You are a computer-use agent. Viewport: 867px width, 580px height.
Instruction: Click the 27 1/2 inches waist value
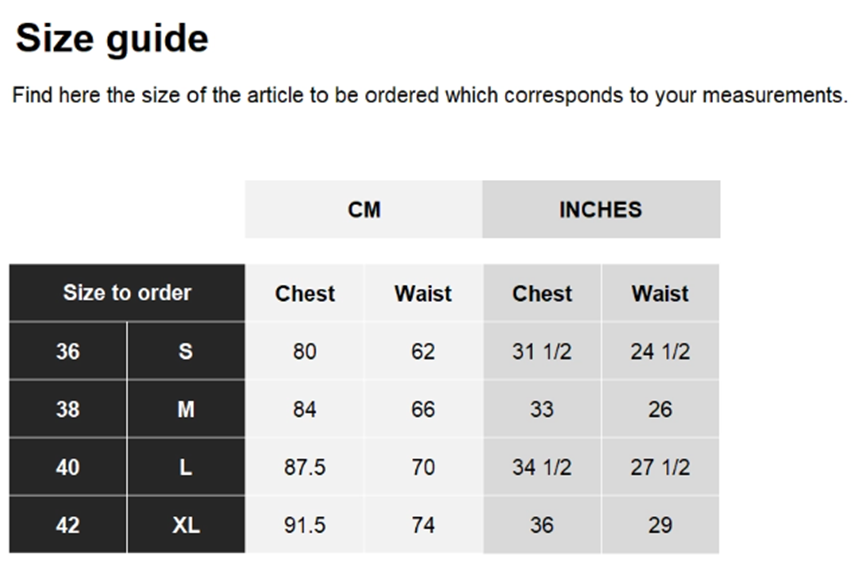[660, 467]
